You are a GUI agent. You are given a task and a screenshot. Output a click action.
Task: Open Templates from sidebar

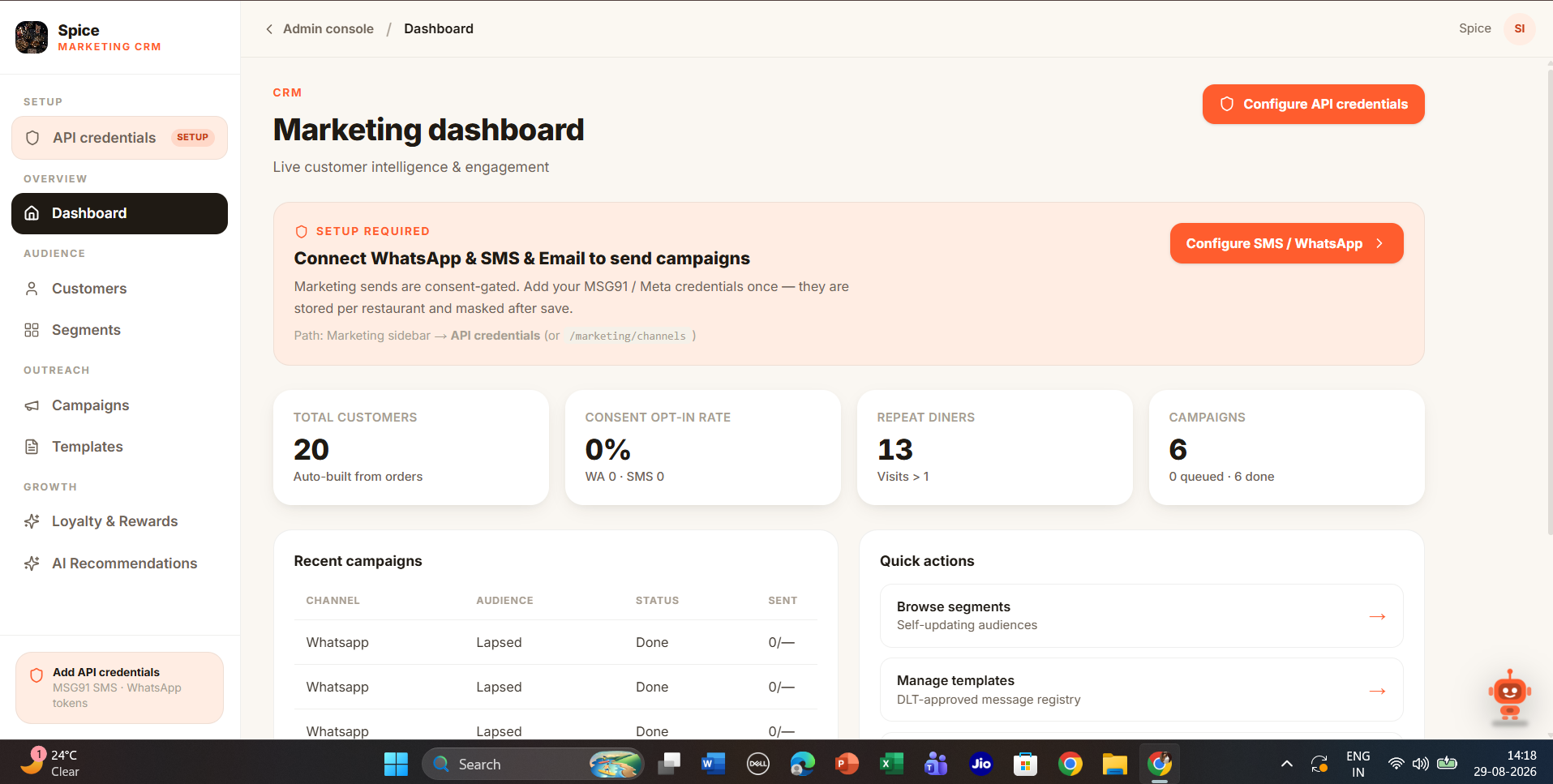click(119, 447)
